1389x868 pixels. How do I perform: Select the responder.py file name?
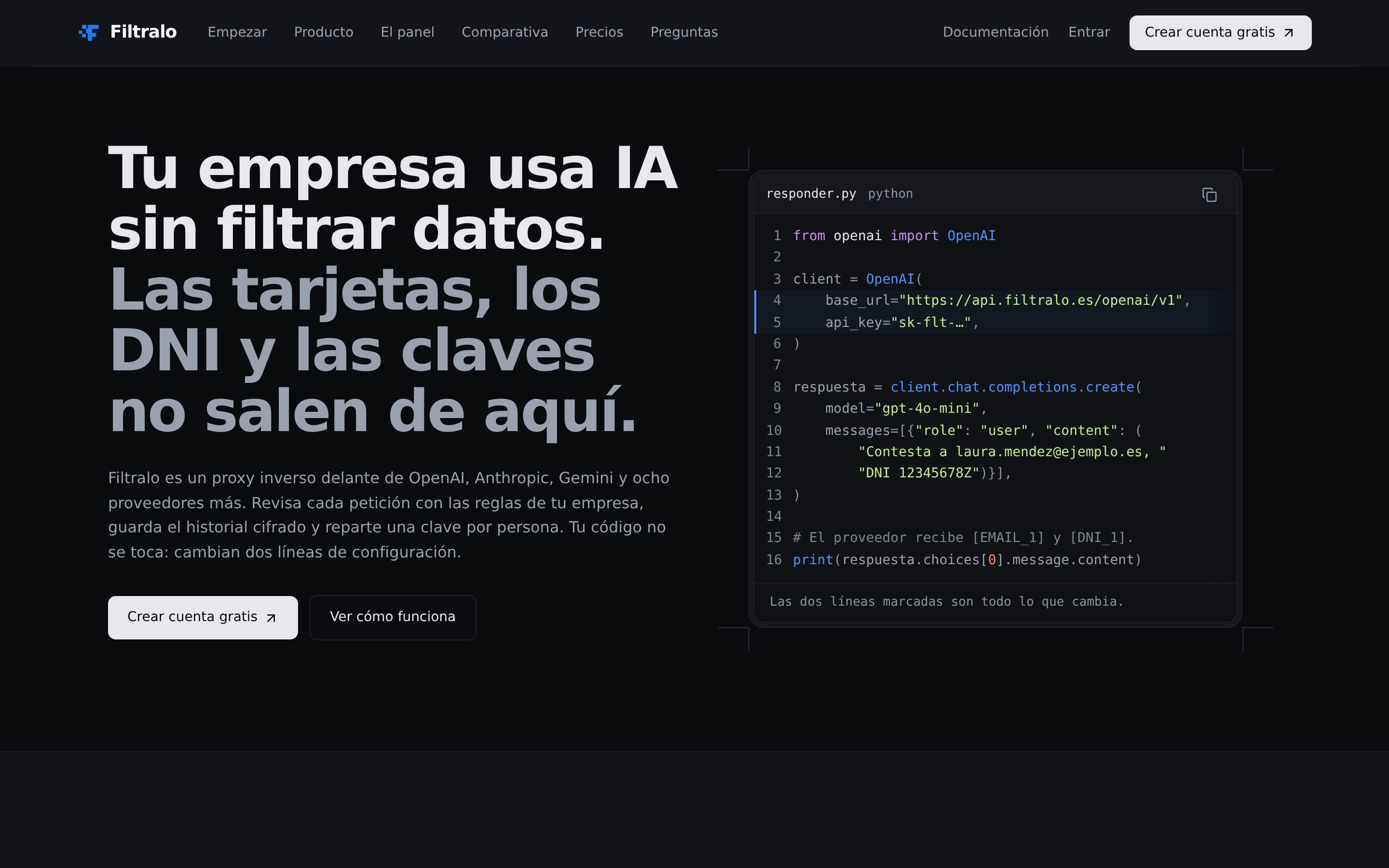[811, 194]
